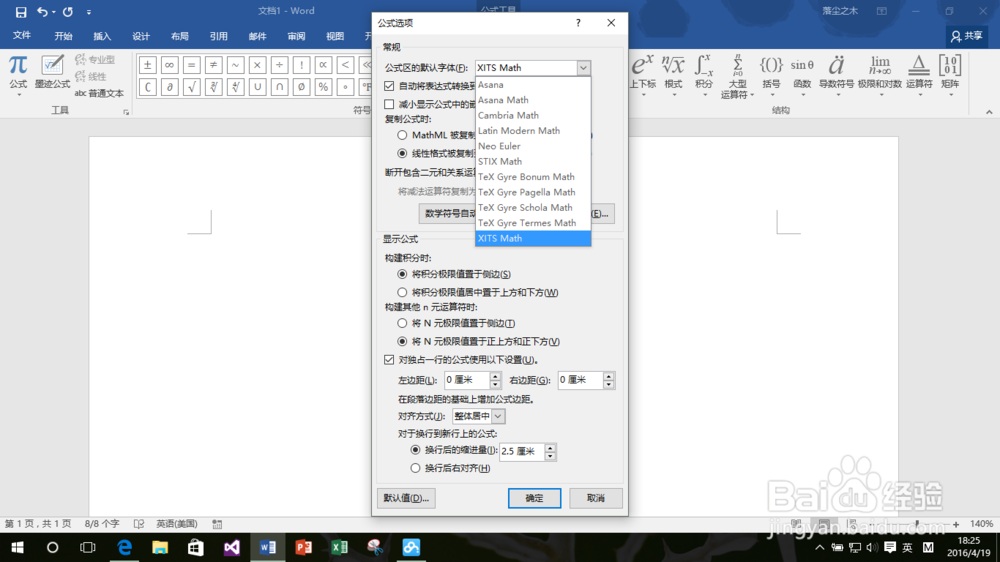The width and height of the screenshot is (1000, 562).
Task: Save the document from quick access toolbar
Action: pos(20,11)
